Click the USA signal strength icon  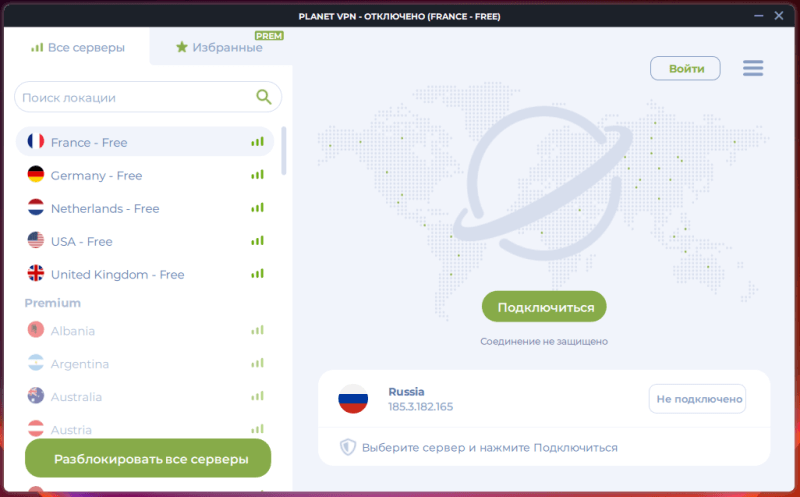tap(257, 241)
